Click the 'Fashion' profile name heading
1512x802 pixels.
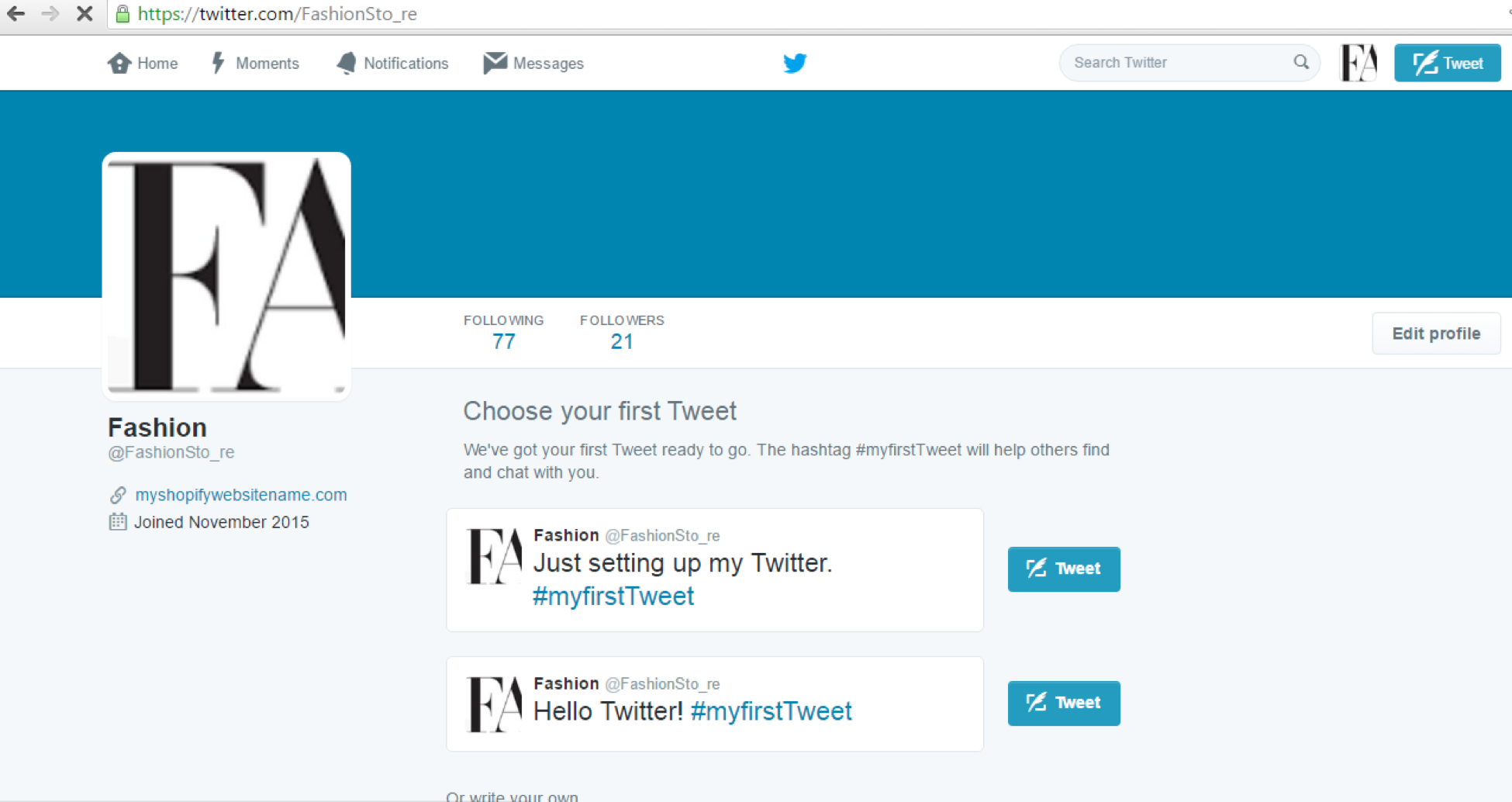157,427
